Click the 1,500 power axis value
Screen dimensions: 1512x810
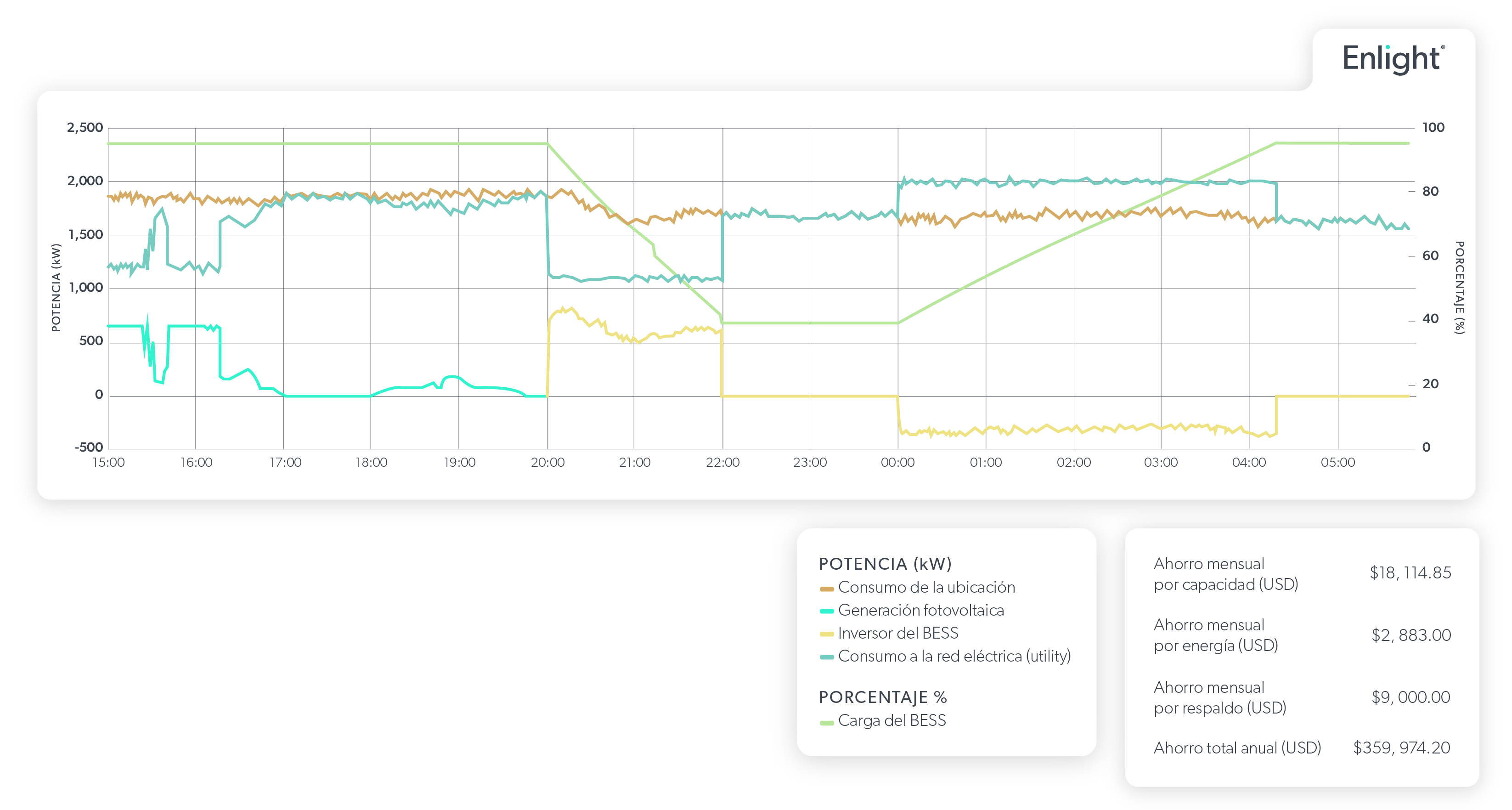coord(86,235)
